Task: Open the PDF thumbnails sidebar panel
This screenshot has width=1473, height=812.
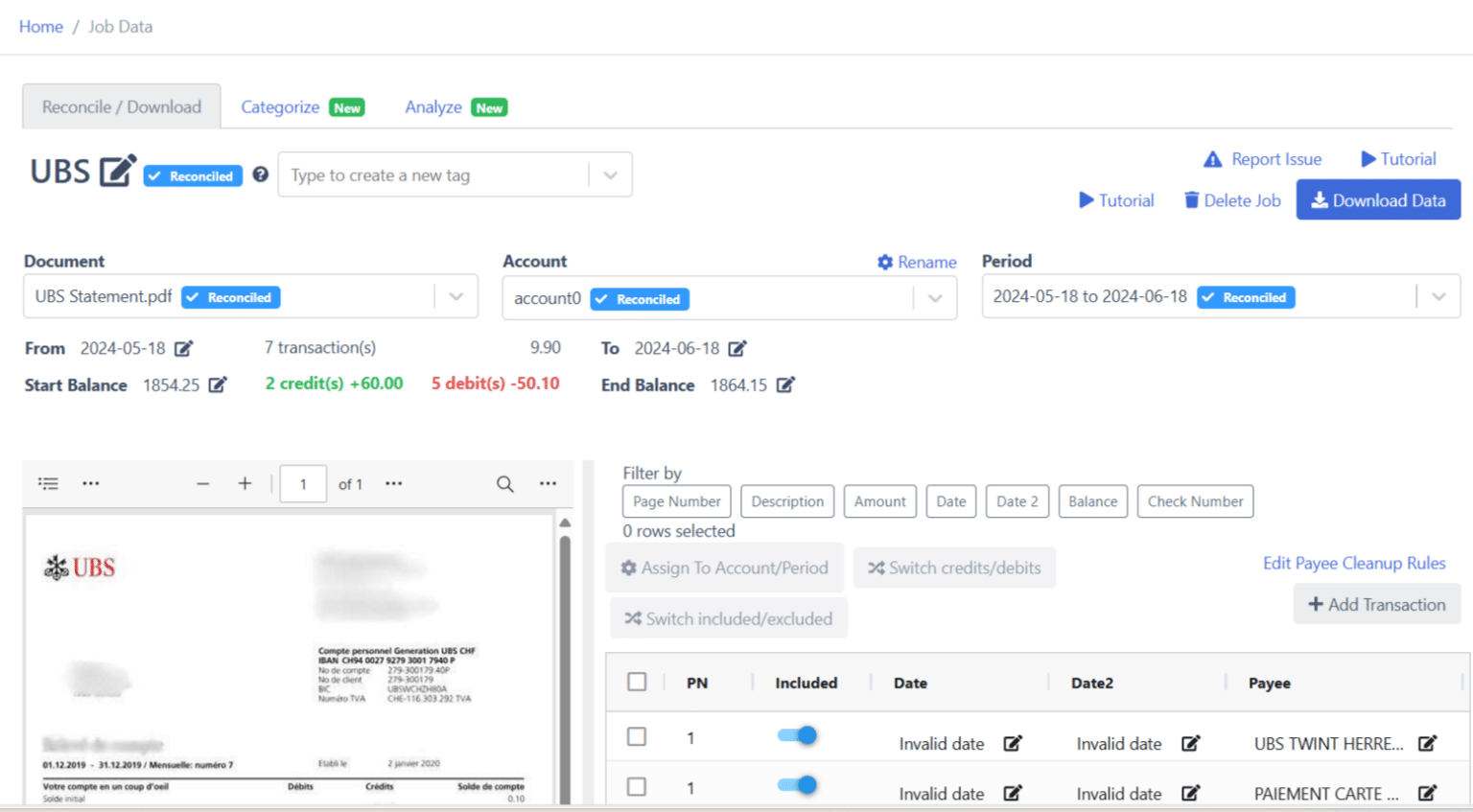Action: pos(48,483)
